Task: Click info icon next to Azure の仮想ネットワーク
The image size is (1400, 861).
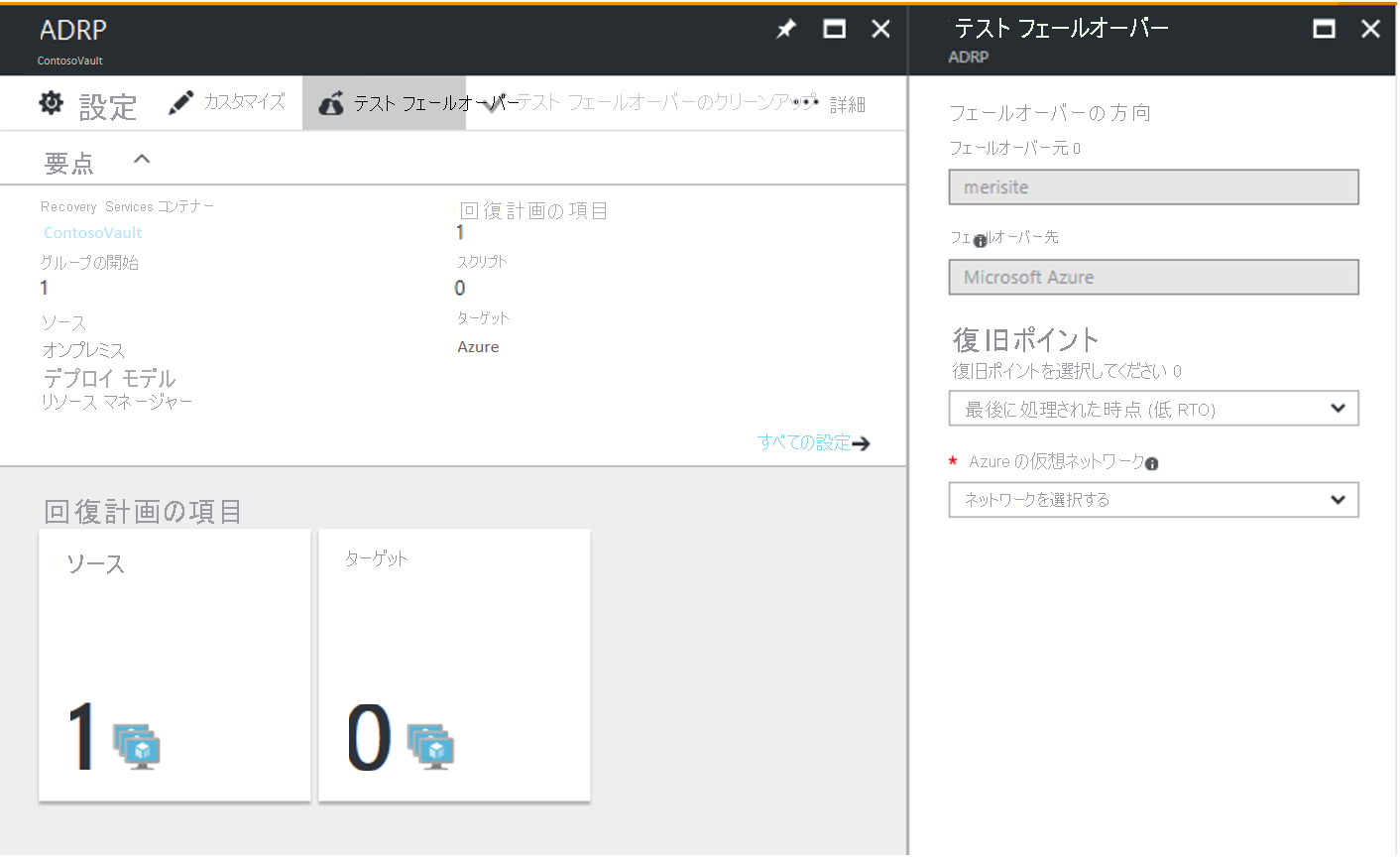Action: [1151, 463]
